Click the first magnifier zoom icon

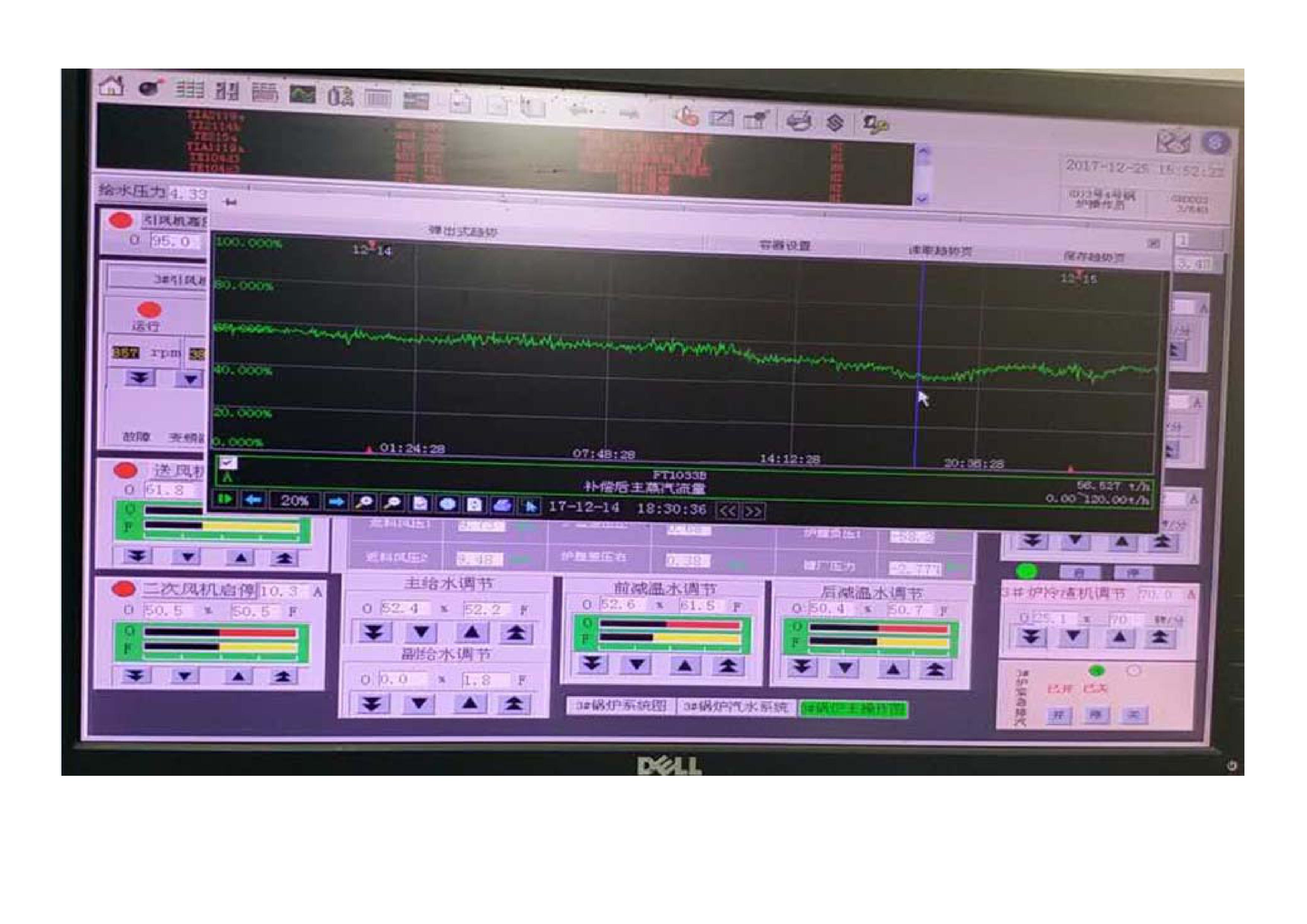point(364,502)
